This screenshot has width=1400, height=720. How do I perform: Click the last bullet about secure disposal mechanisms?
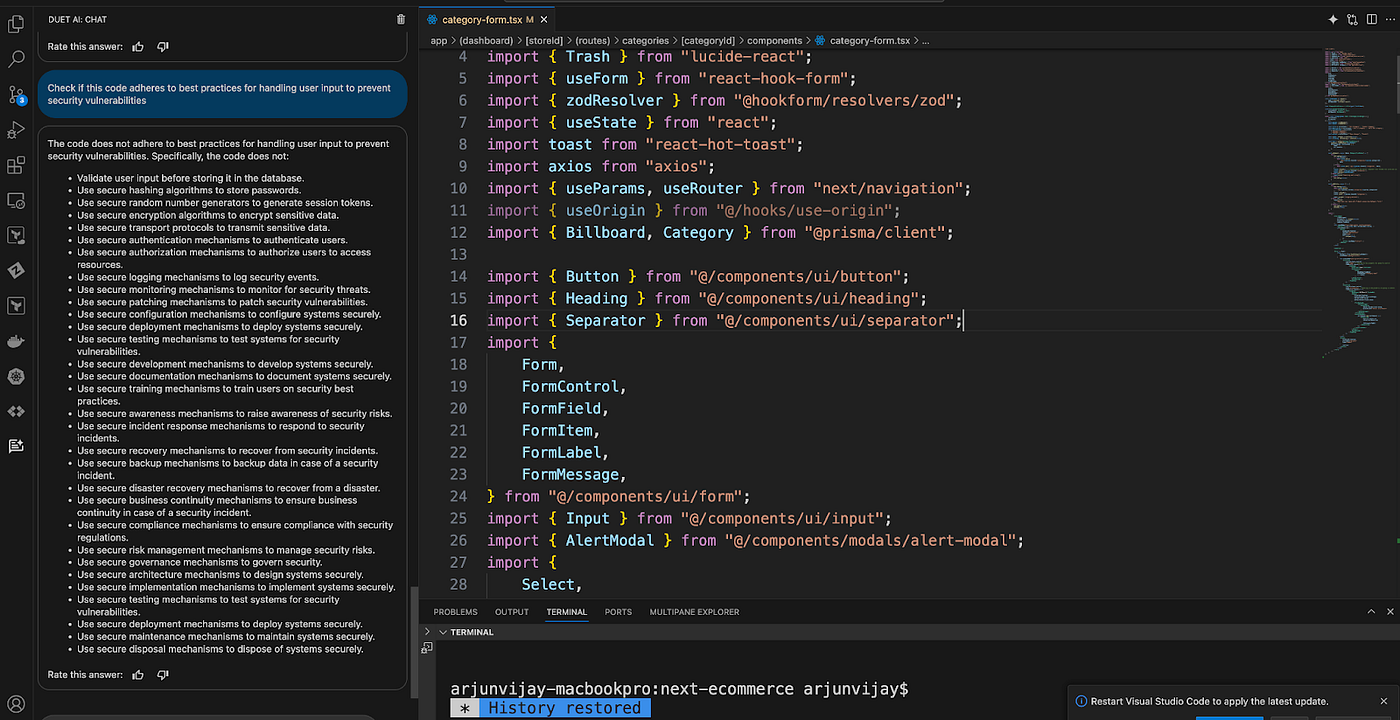click(220, 649)
